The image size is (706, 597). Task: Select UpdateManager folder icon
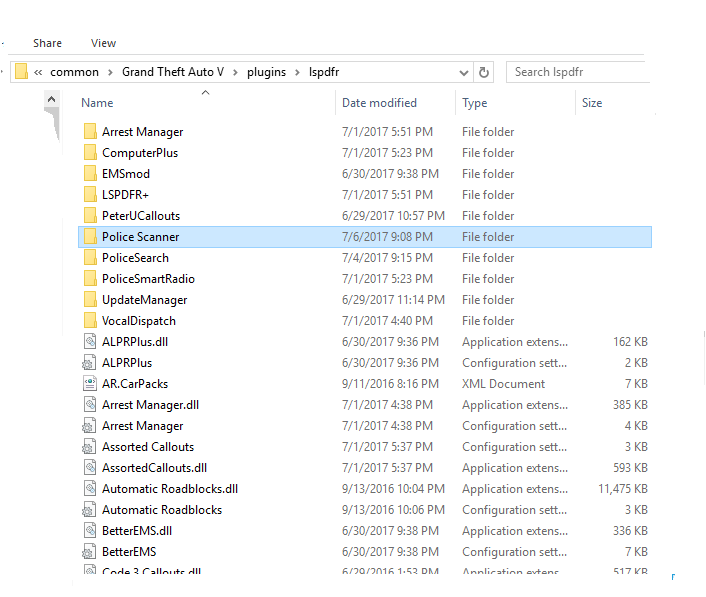pos(90,300)
